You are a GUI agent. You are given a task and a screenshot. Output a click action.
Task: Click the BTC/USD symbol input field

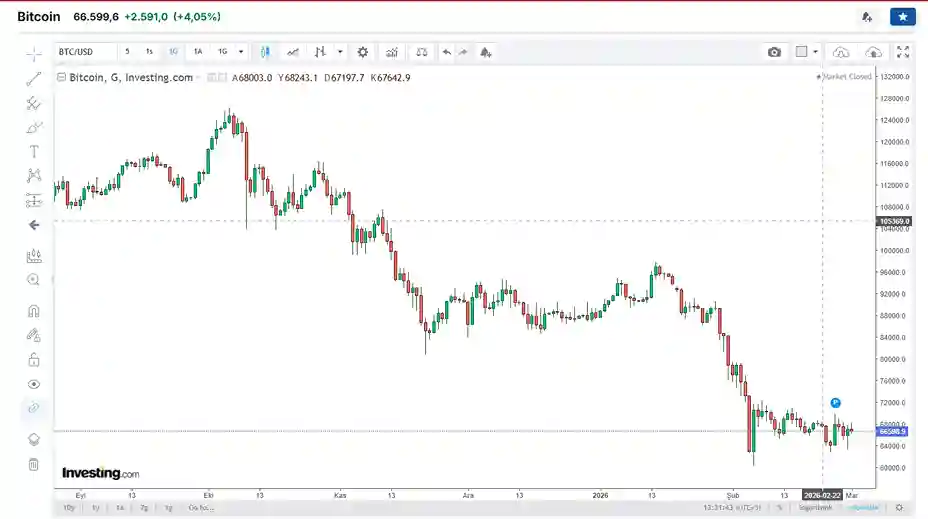tap(84, 52)
